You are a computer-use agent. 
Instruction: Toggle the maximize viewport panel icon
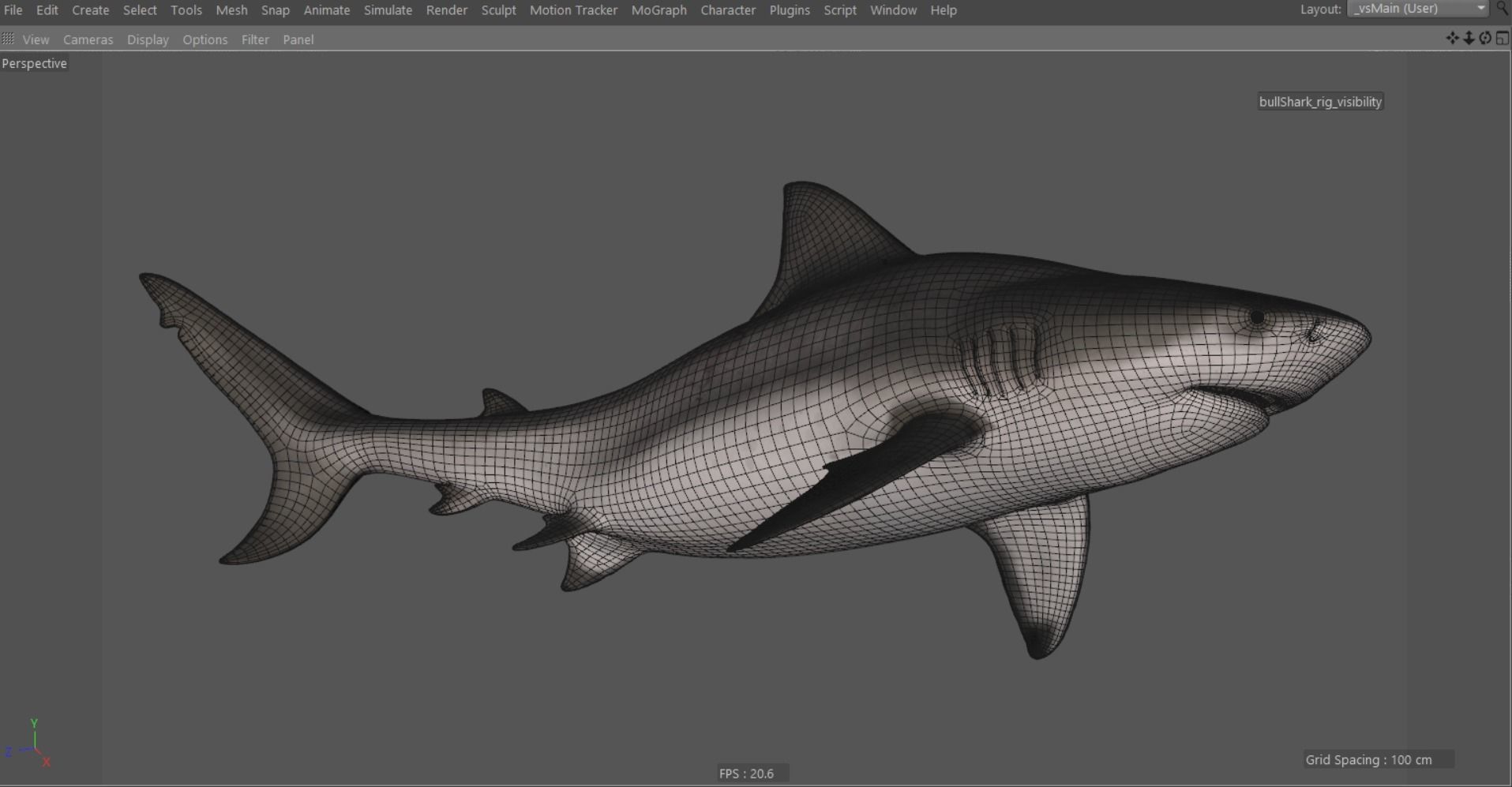tap(1502, 38)
